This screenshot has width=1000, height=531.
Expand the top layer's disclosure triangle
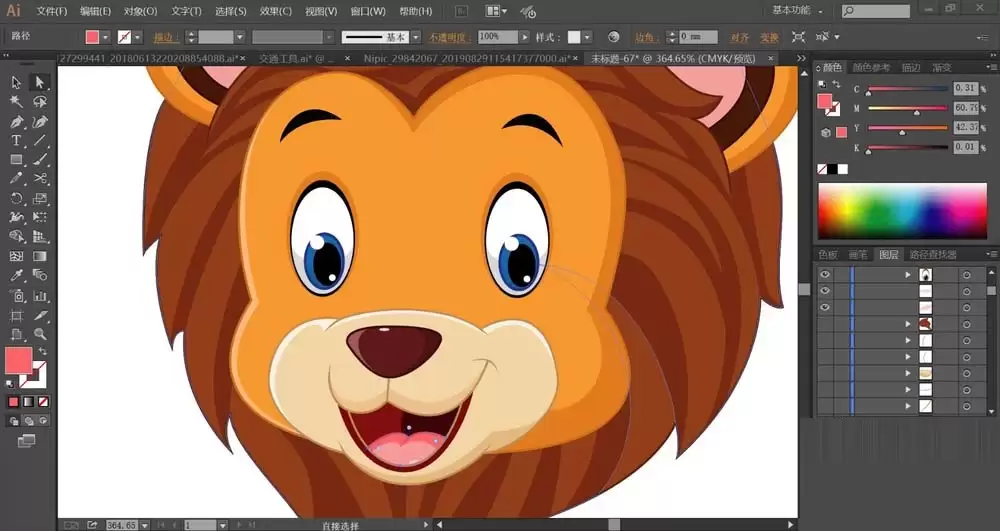[x=908, y=274]
